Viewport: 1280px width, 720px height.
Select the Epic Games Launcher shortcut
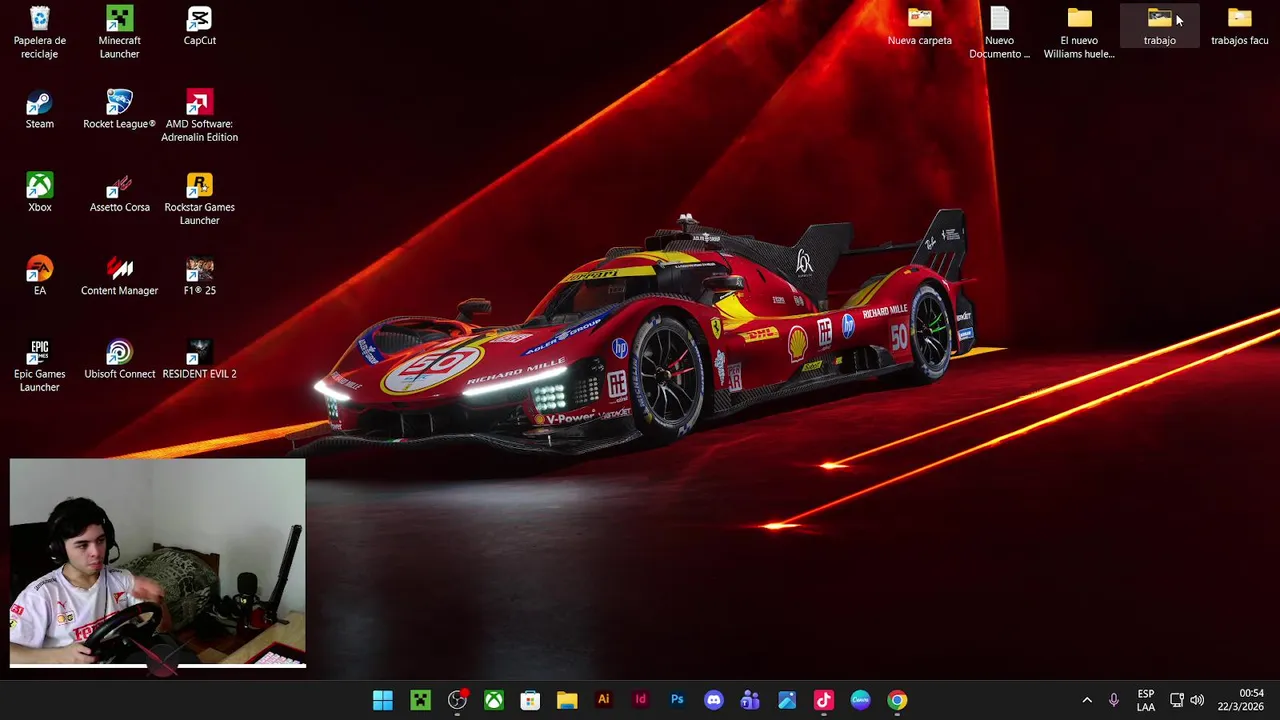click(x=39, y=366)
